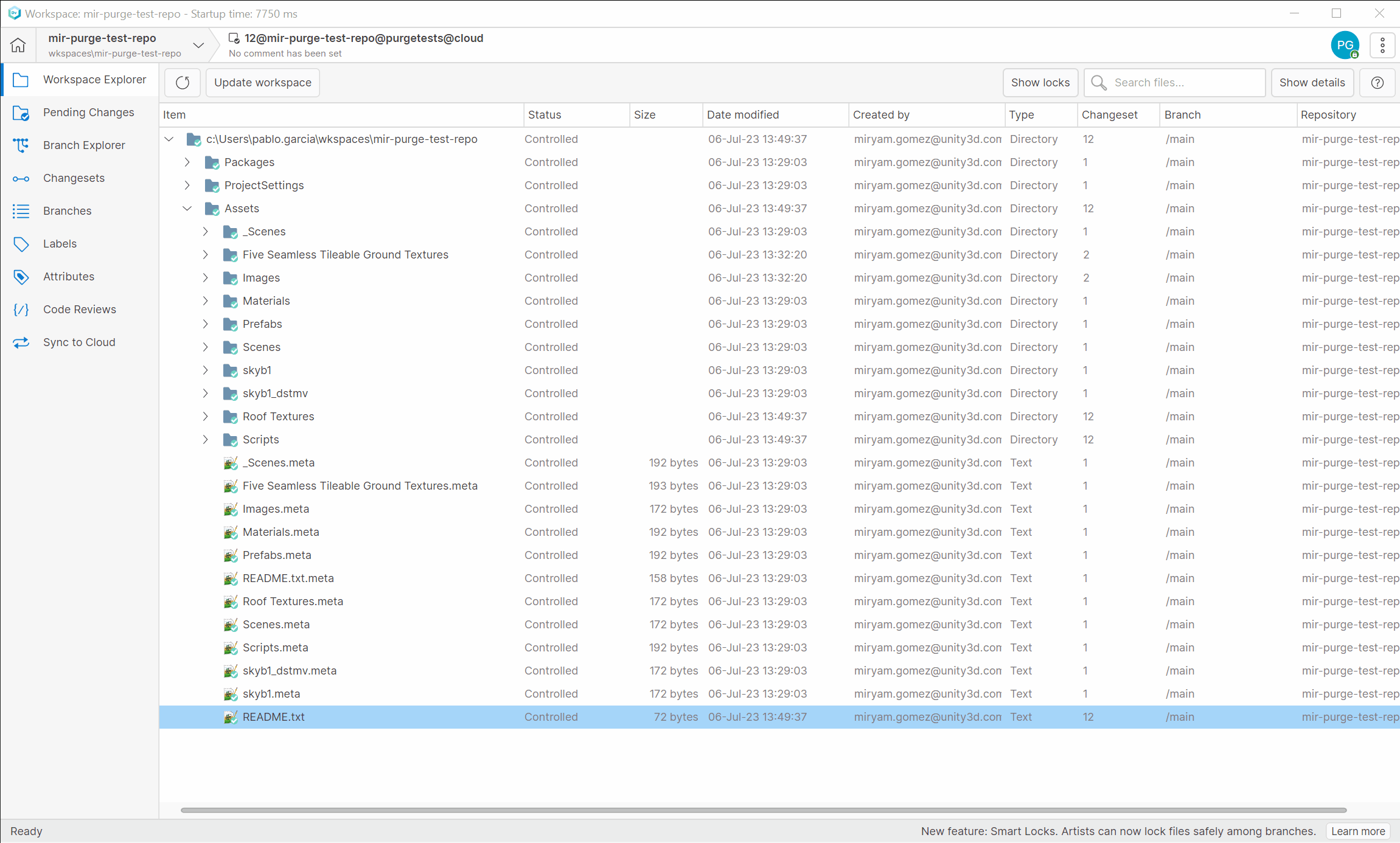Image resolution: width=1400 pixels, height=843 pixels.
Task: Click the Home icon
Action: (x=18, y=45)
